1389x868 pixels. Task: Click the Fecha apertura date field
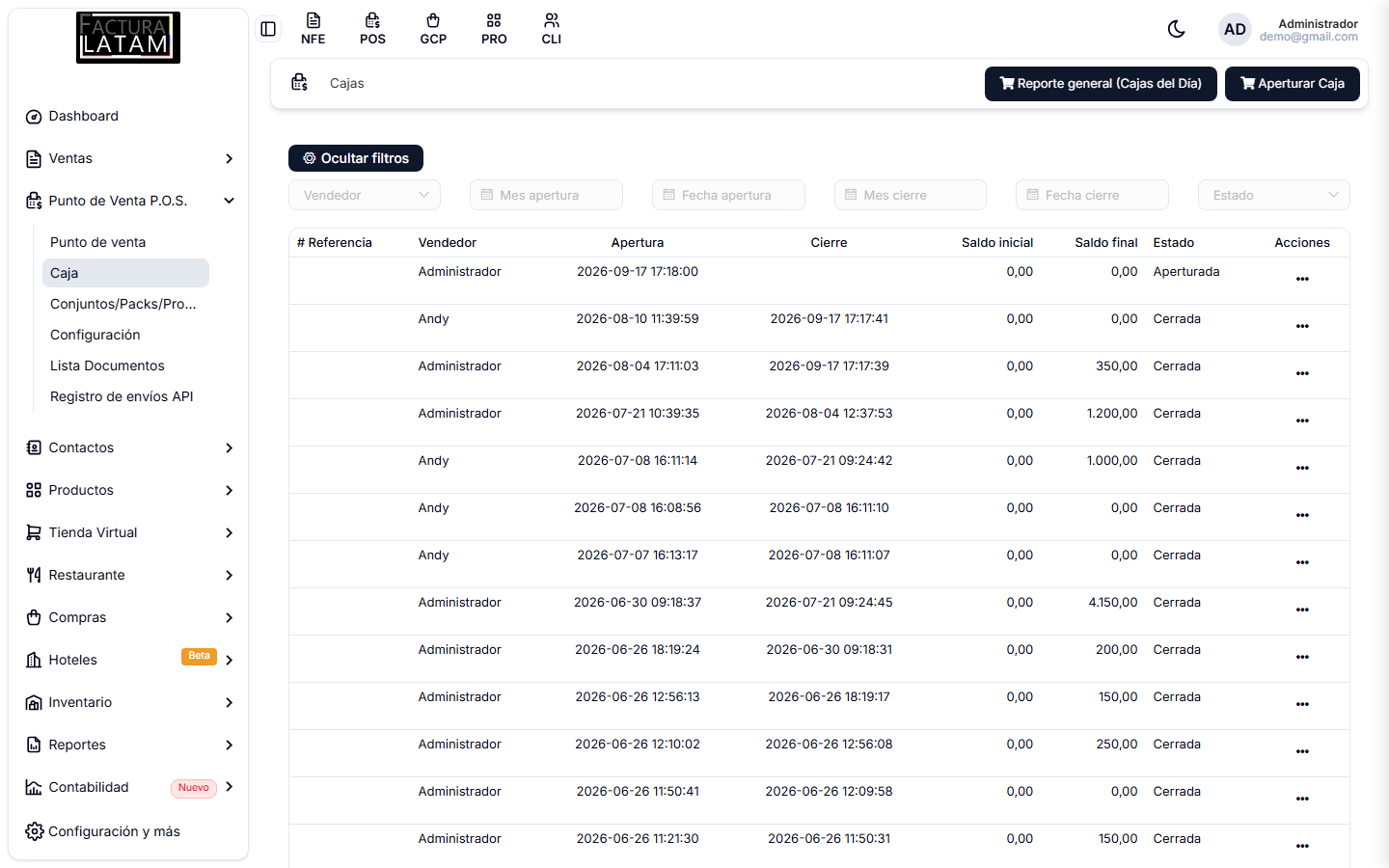(728, 195)
